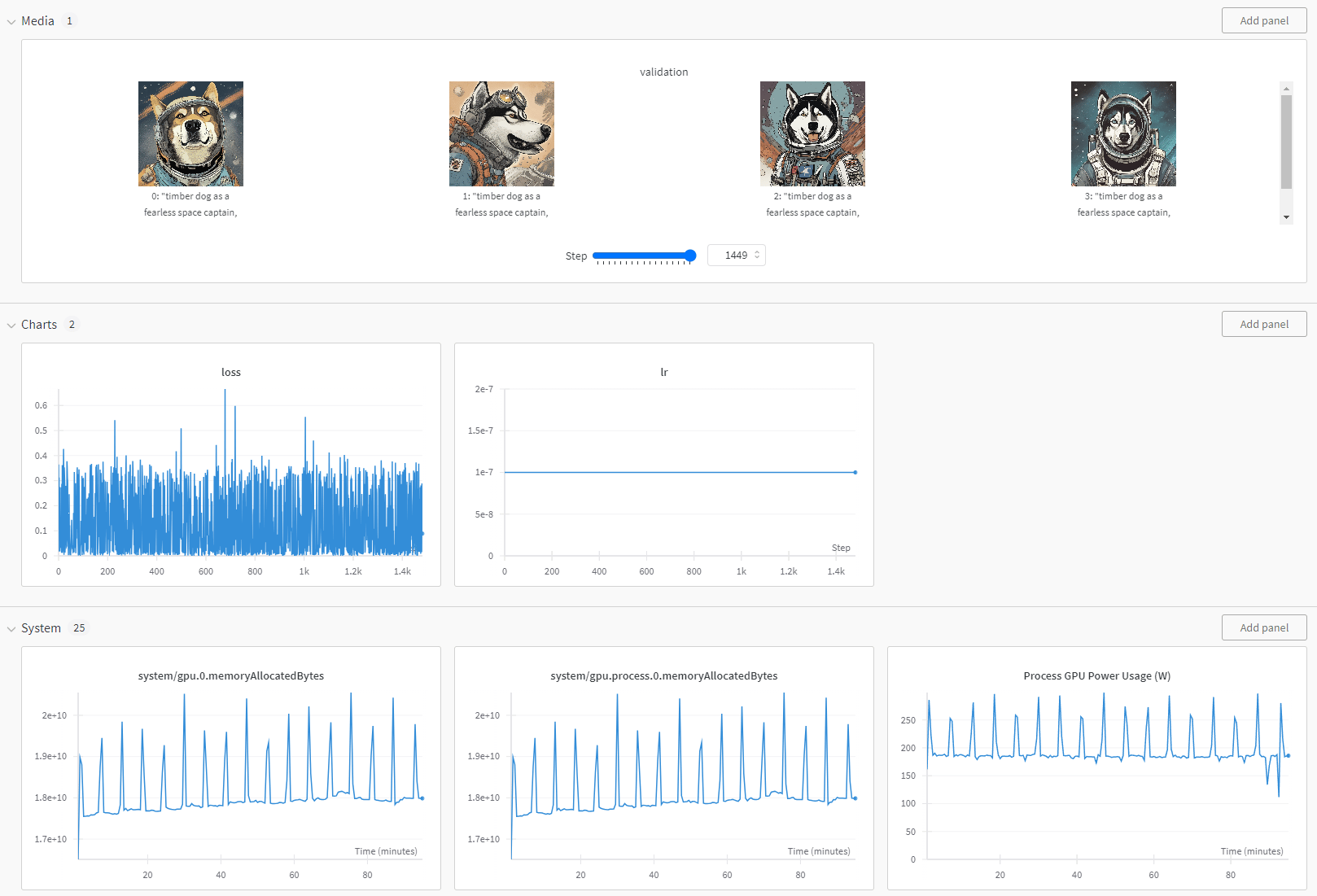Click the step field spinner arrows

point(757,256)
